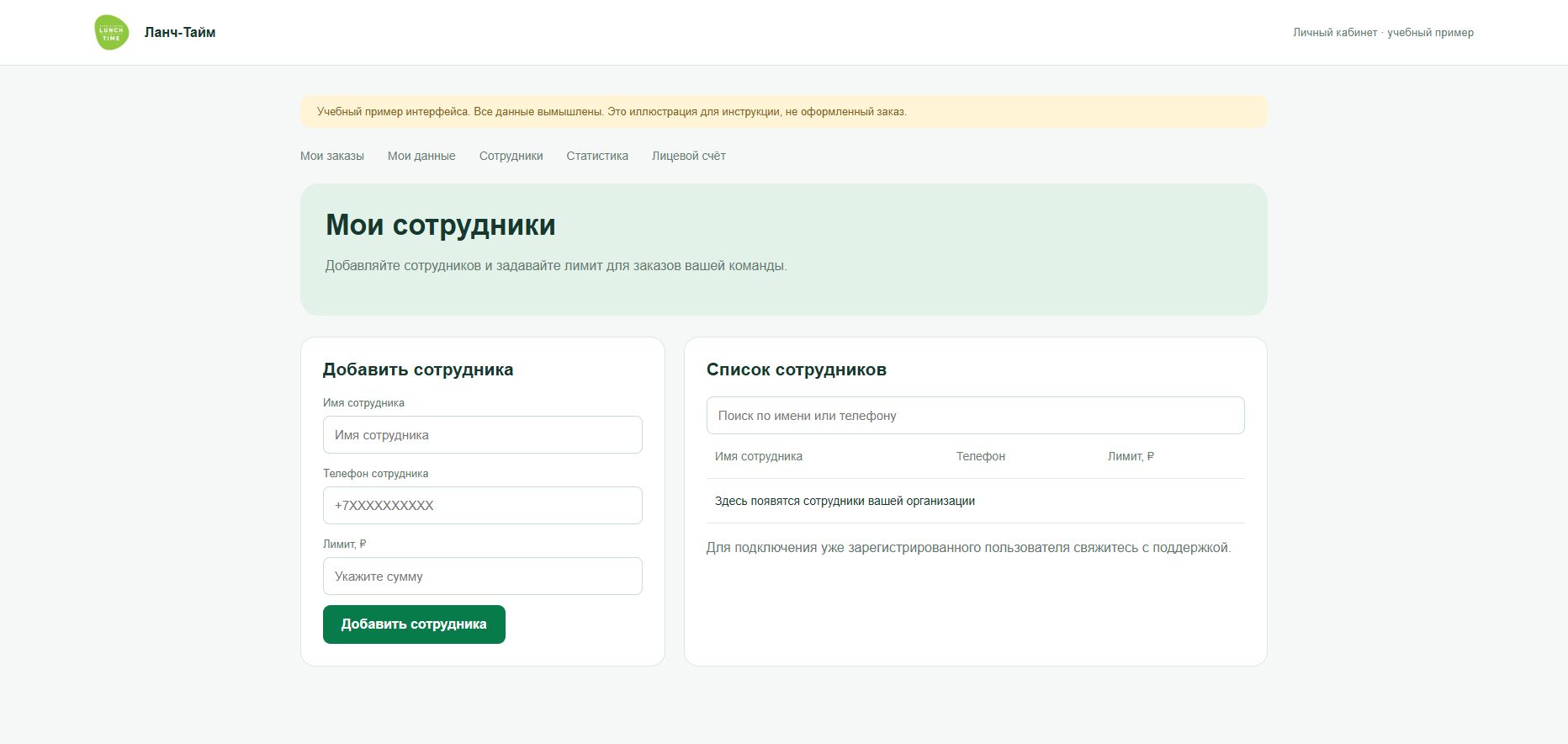Click the Телефон сотрудника phone field

483,506
